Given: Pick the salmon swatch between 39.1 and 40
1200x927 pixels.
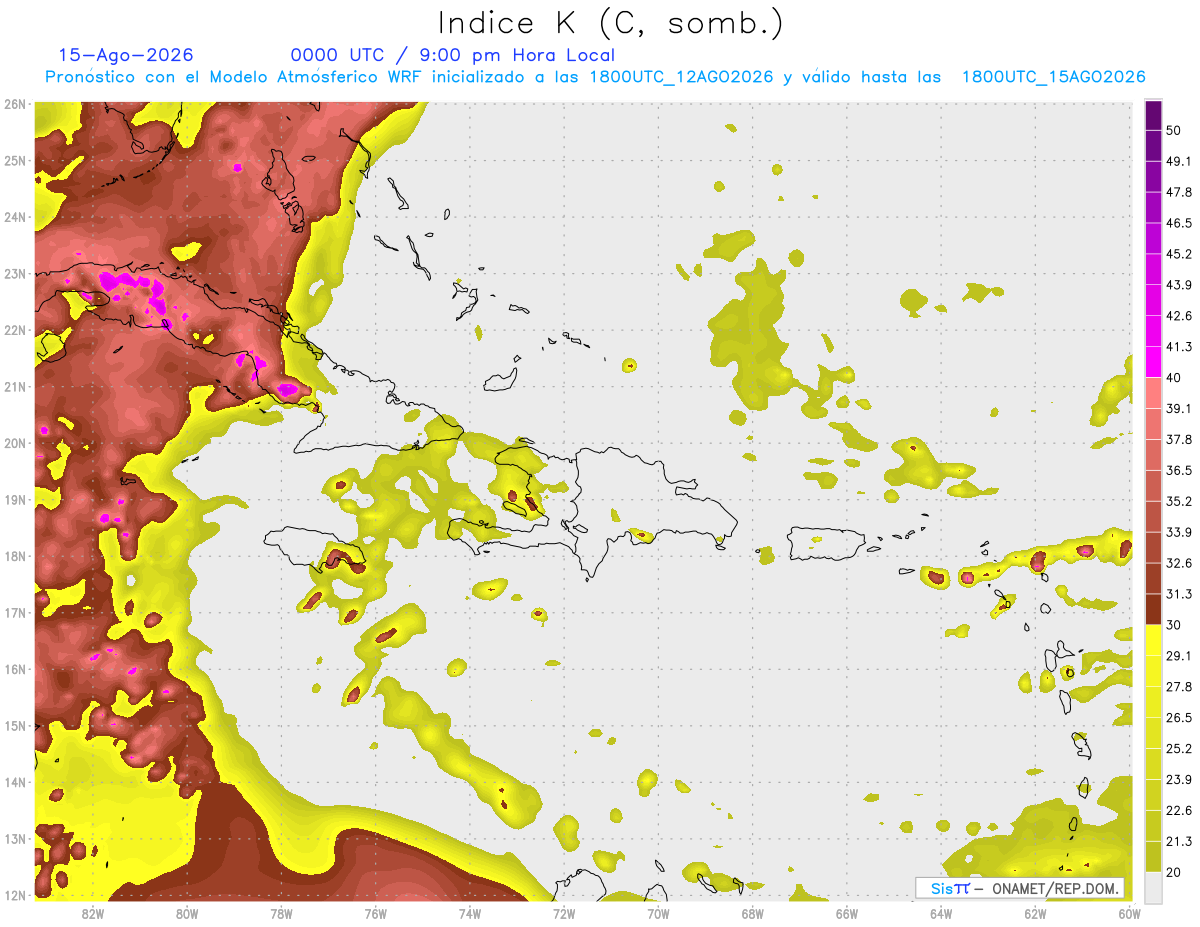Looking at the screenshot, I should (1153, 393).
